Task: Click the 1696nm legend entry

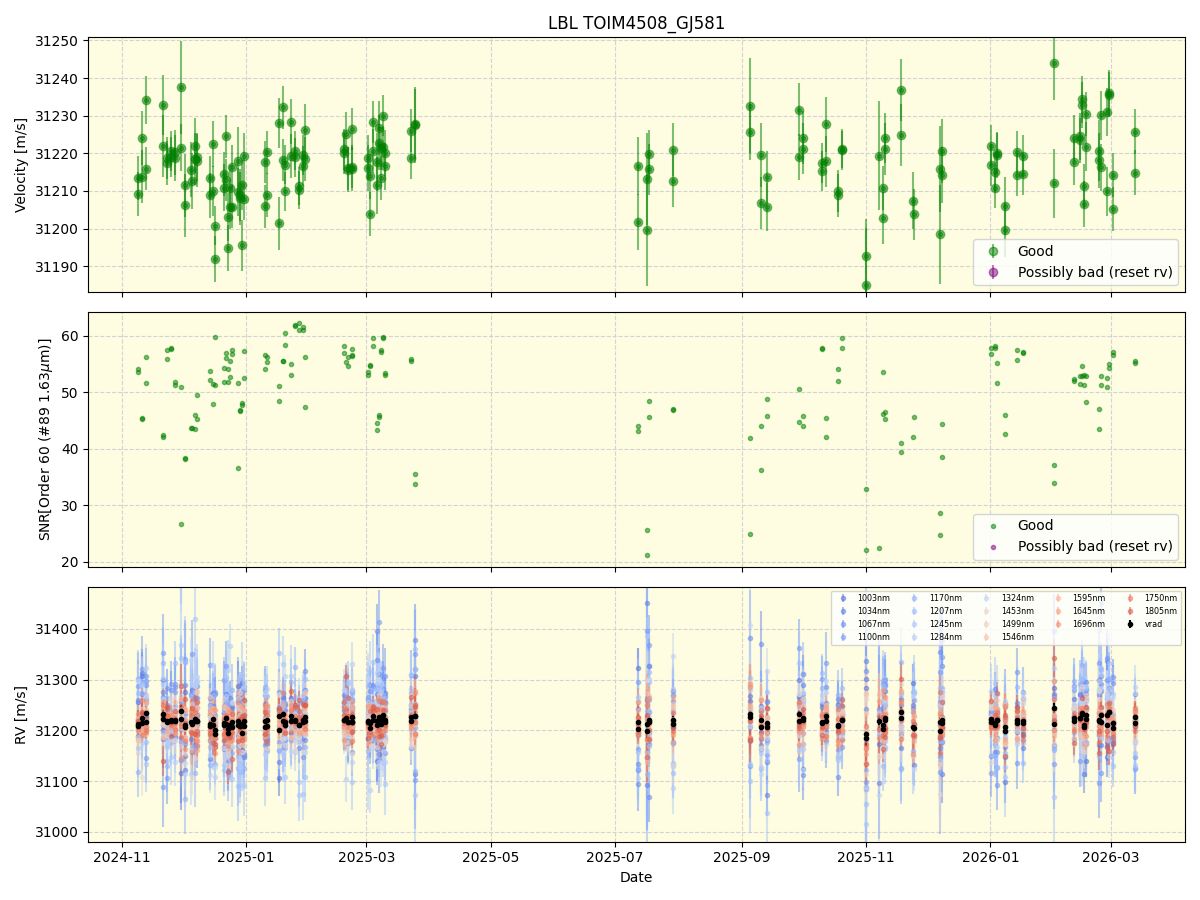Action: pos(1083,624)
